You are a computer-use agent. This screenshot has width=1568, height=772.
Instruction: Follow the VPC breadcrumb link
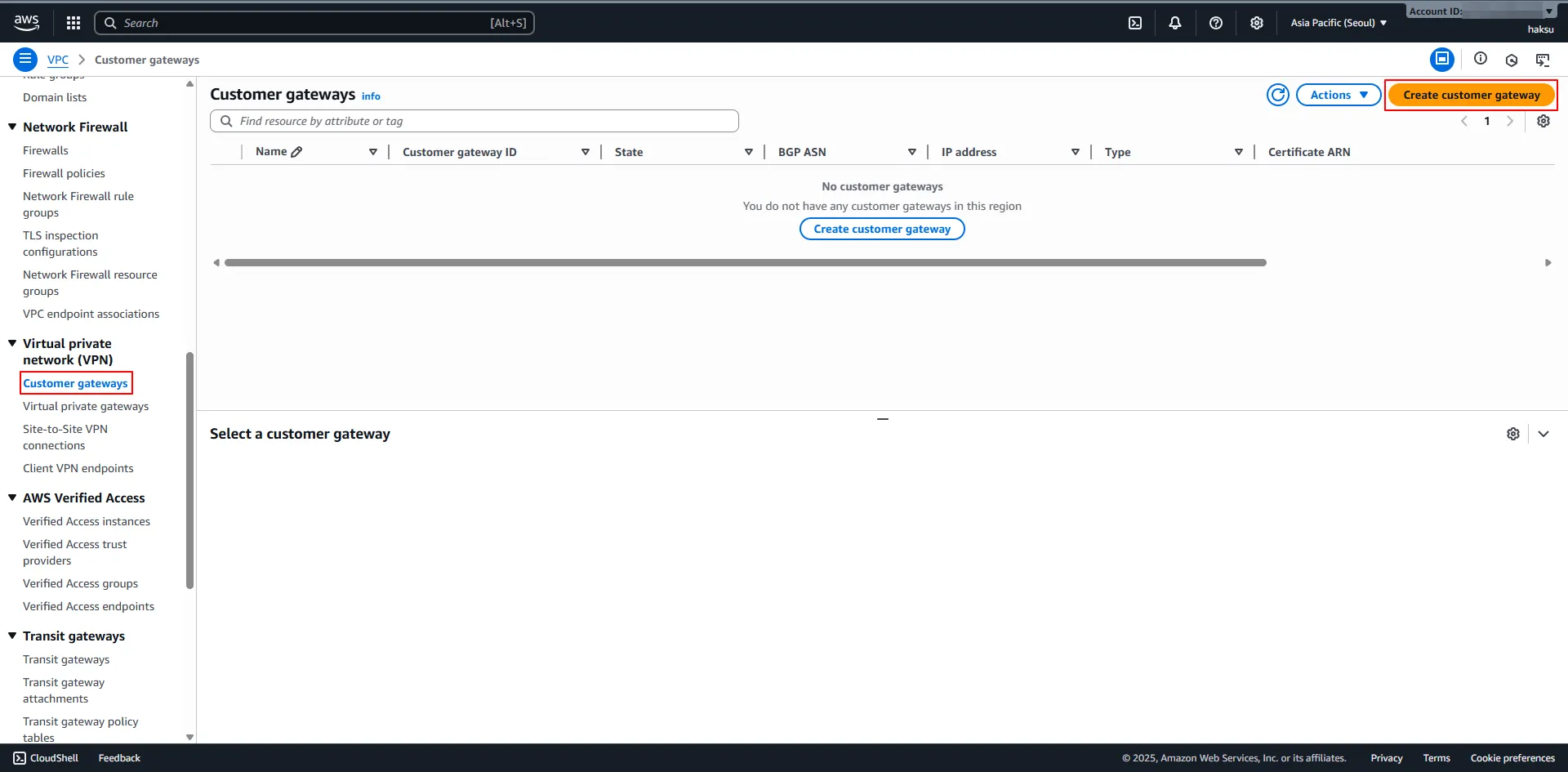click(58, 60)
